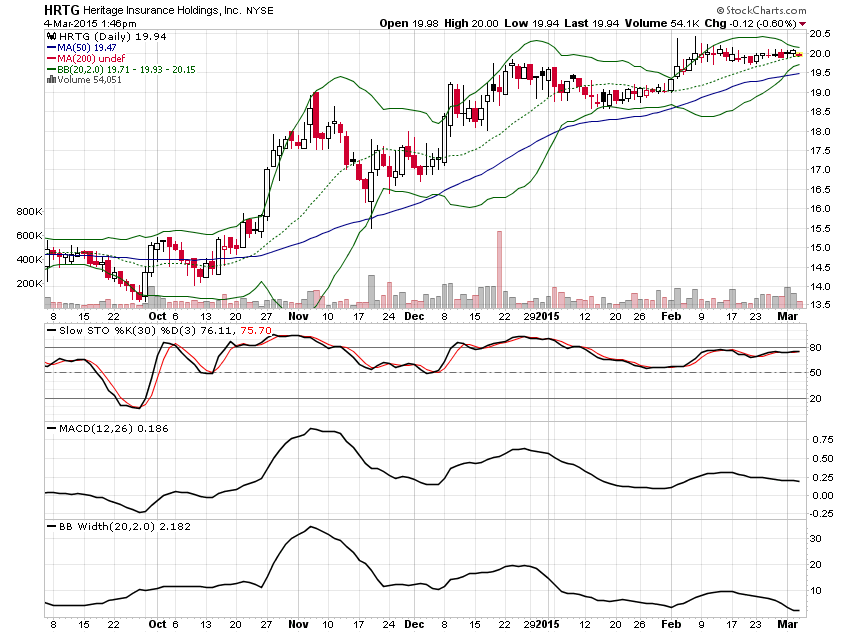Click the 'Last 19.94' value

(591, 23)
